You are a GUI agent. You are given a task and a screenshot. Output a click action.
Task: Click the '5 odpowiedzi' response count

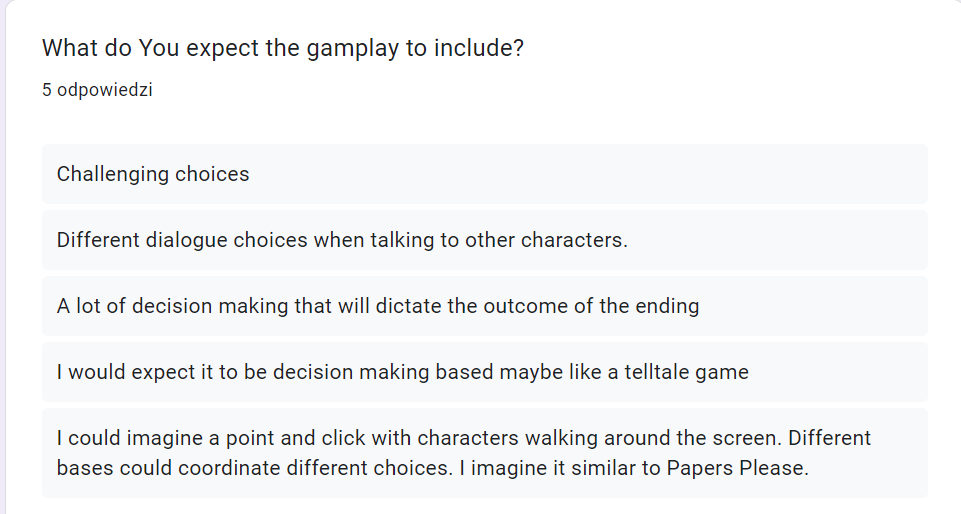[97, 89]
